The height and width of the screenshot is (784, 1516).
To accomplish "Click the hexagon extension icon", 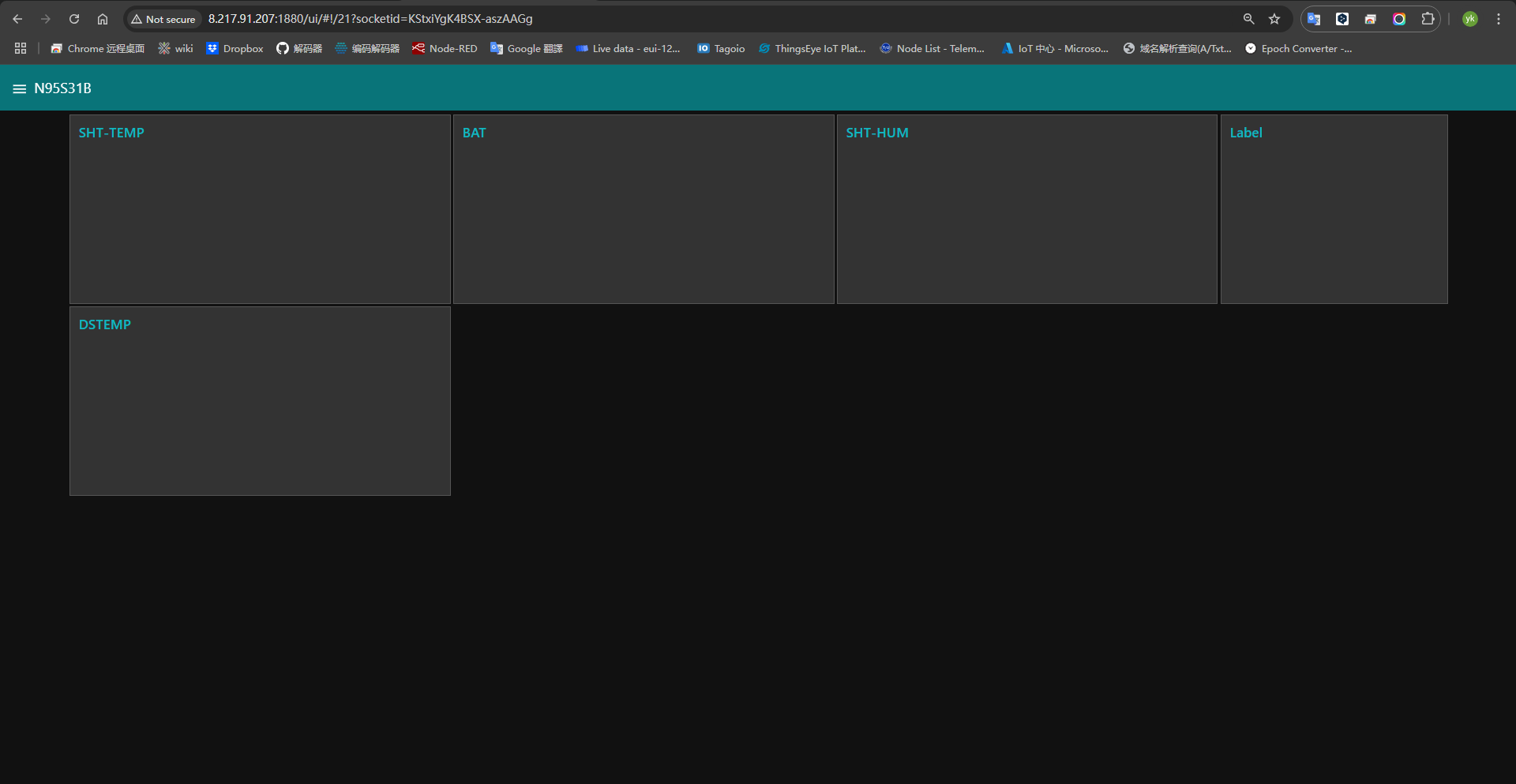I will 1342,19.
